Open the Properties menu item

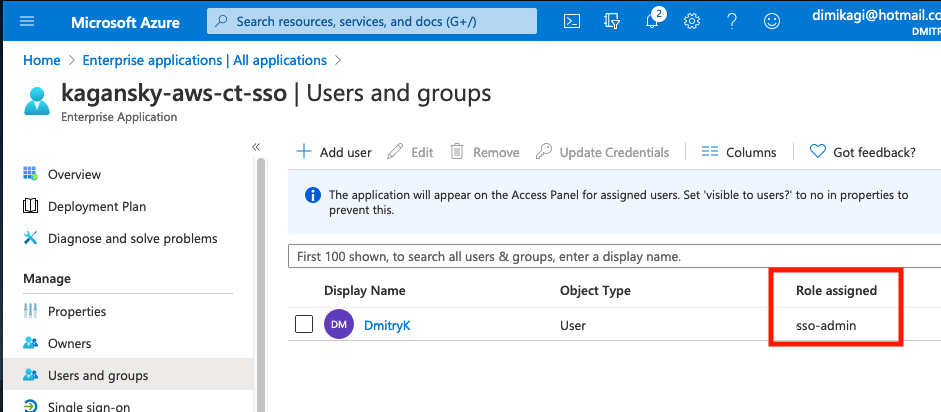pos(77,311)
